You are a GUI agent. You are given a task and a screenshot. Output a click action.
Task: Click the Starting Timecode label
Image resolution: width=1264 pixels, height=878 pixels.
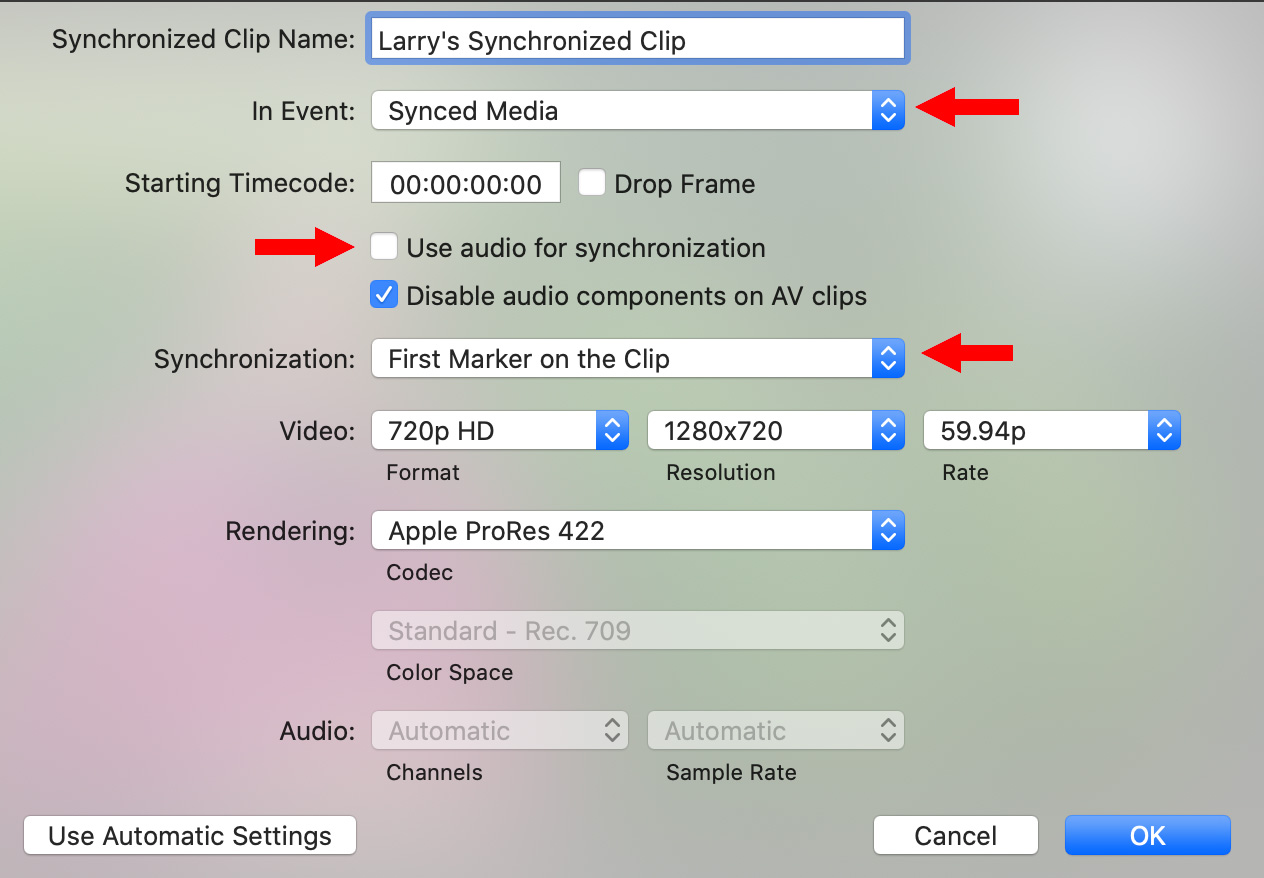coord(240,183)
